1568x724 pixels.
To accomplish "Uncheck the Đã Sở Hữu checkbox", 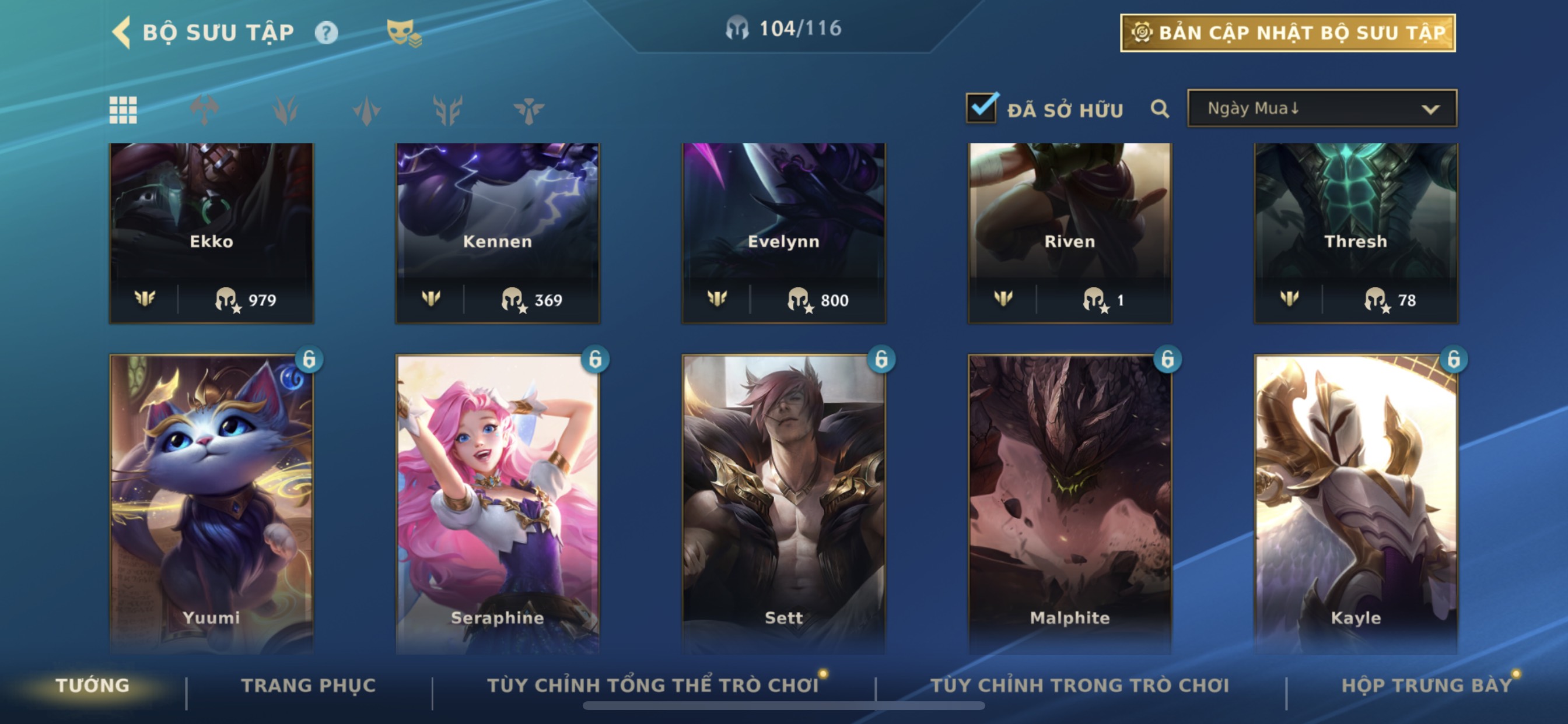I will [981, 108].
